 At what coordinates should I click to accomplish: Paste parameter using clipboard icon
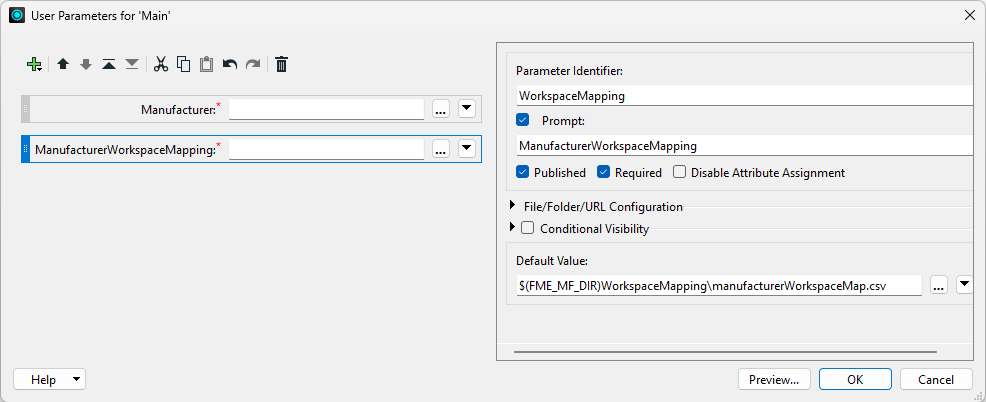(206, 64)
